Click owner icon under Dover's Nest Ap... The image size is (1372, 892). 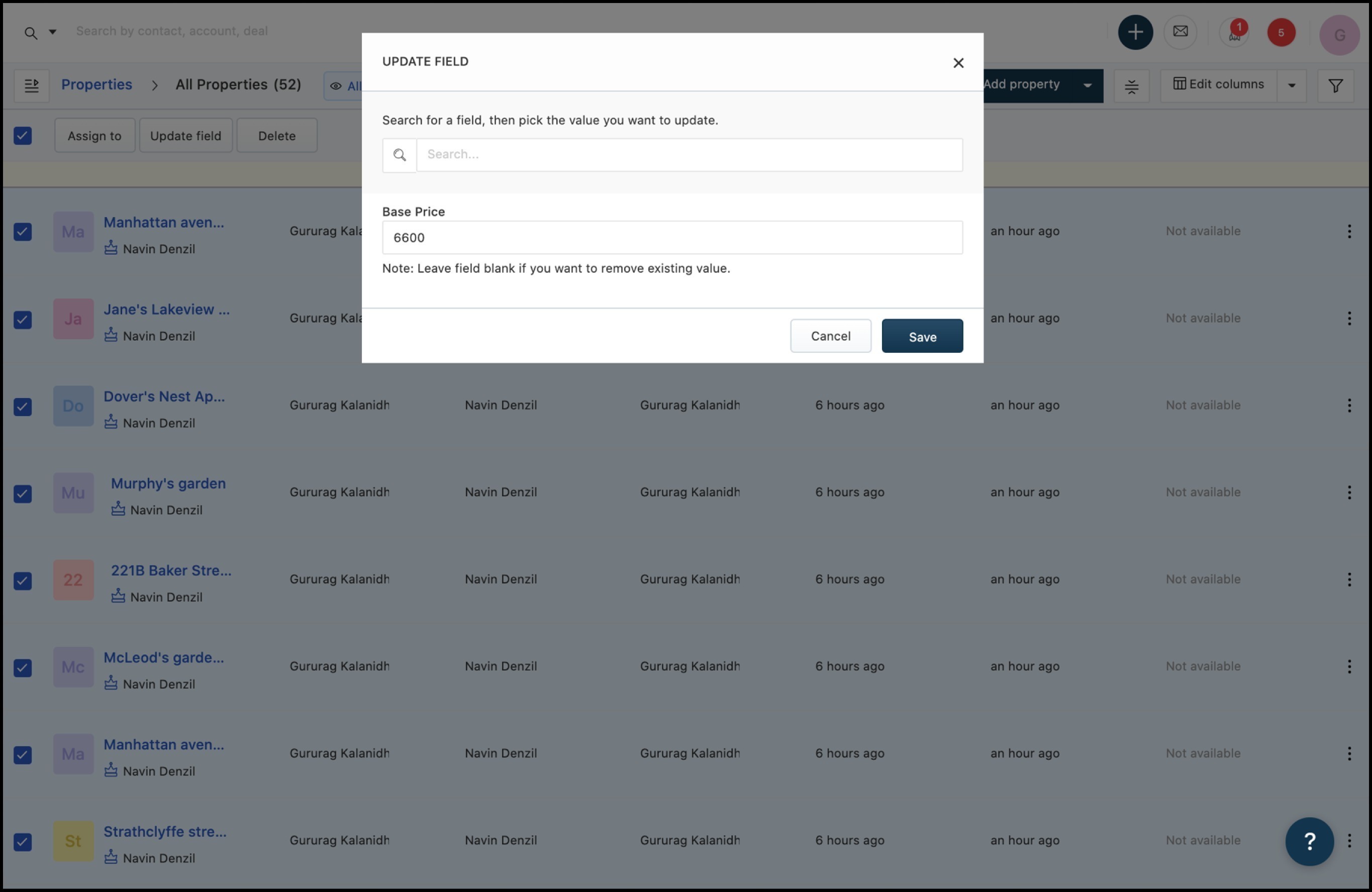(111, 422)
